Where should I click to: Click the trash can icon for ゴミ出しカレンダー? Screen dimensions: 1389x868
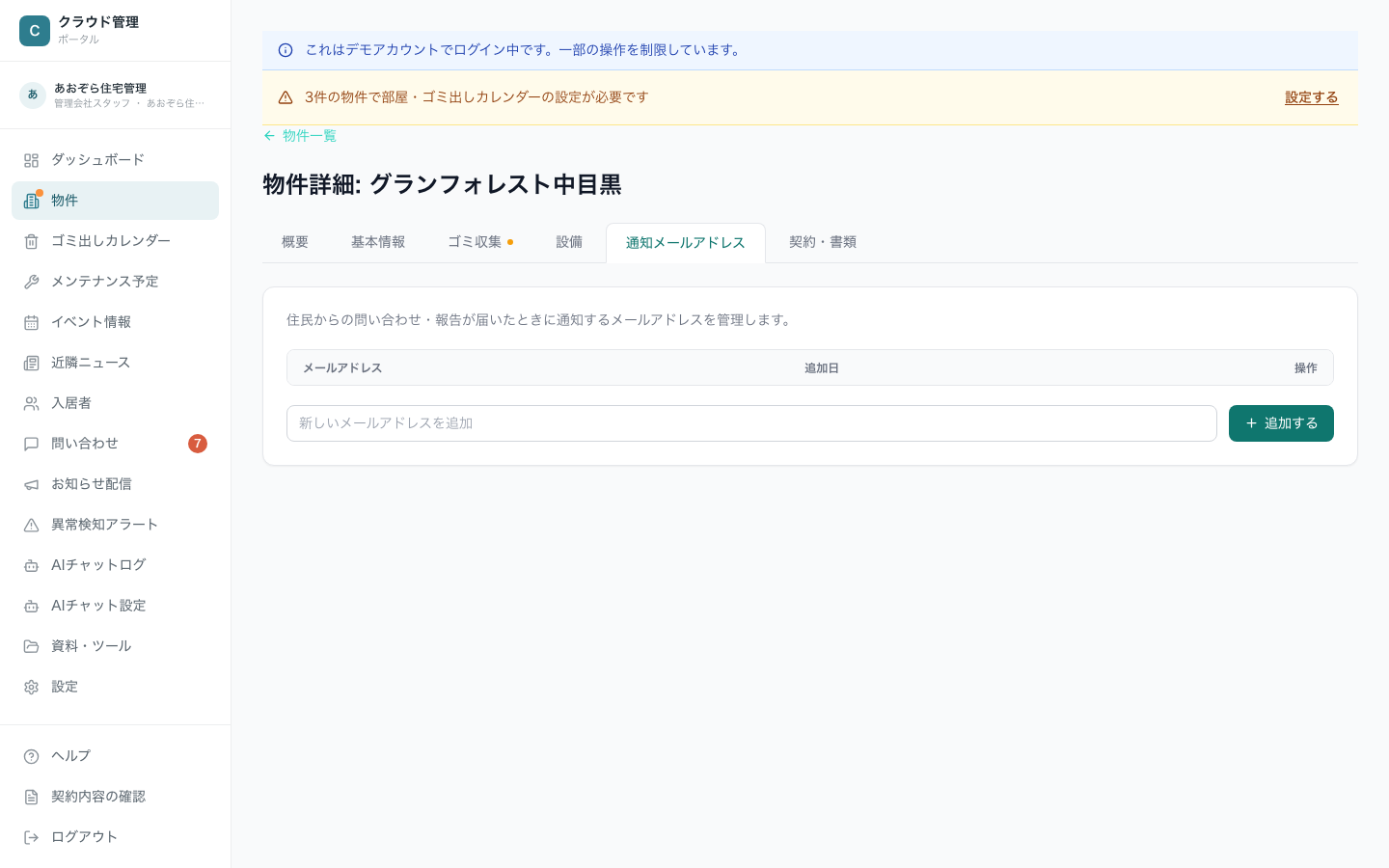[31, 241]
